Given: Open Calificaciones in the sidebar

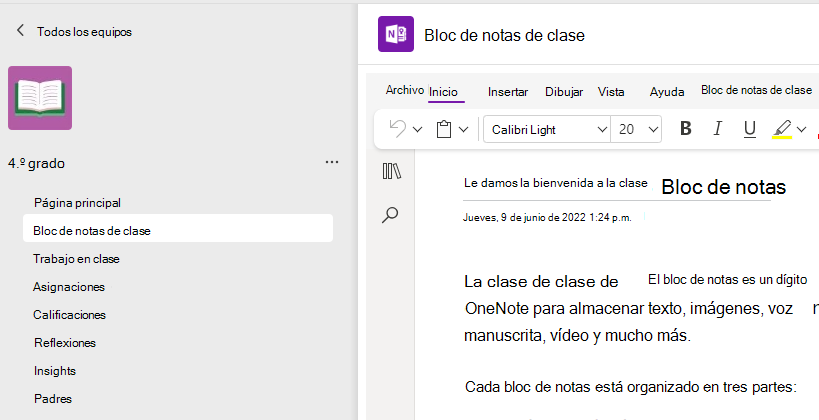Looking at the screenshot, I should 69,314.
